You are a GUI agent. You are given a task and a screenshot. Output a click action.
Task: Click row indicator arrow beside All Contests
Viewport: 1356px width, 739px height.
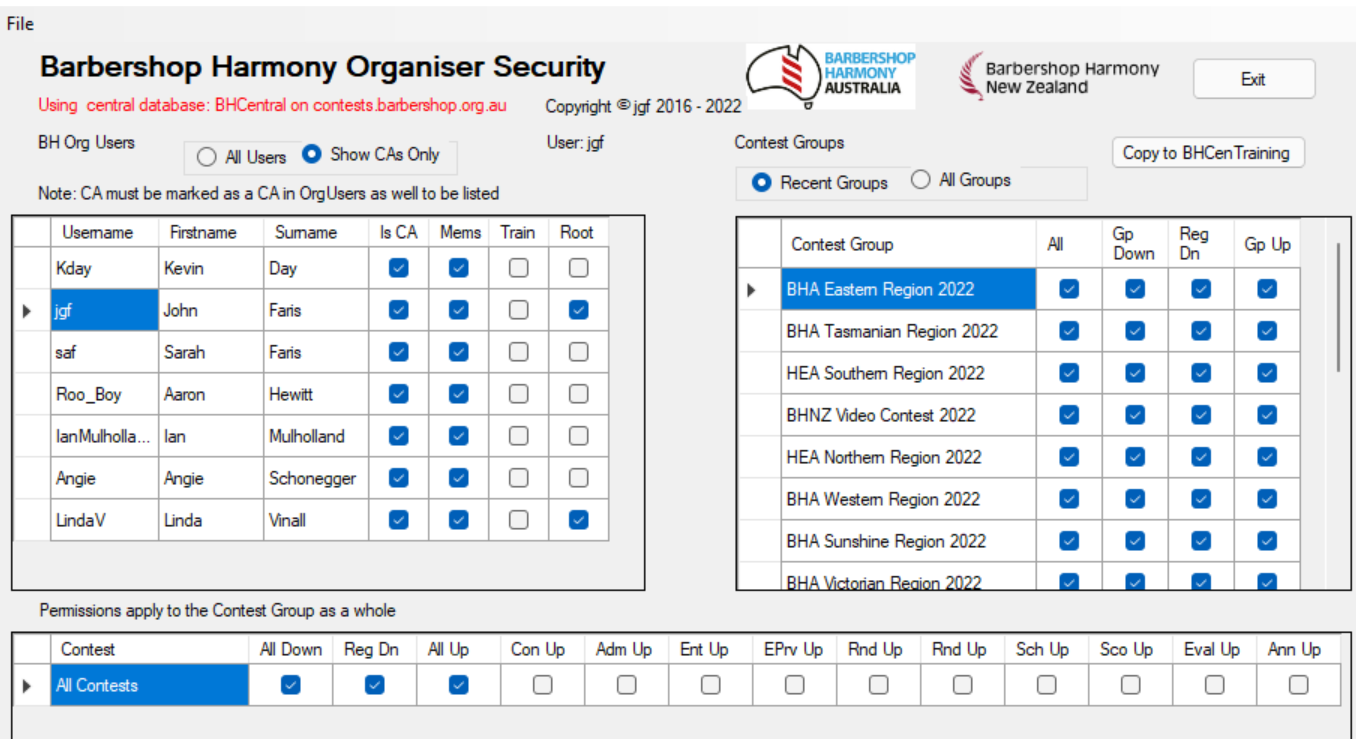(x=27, y=686)
